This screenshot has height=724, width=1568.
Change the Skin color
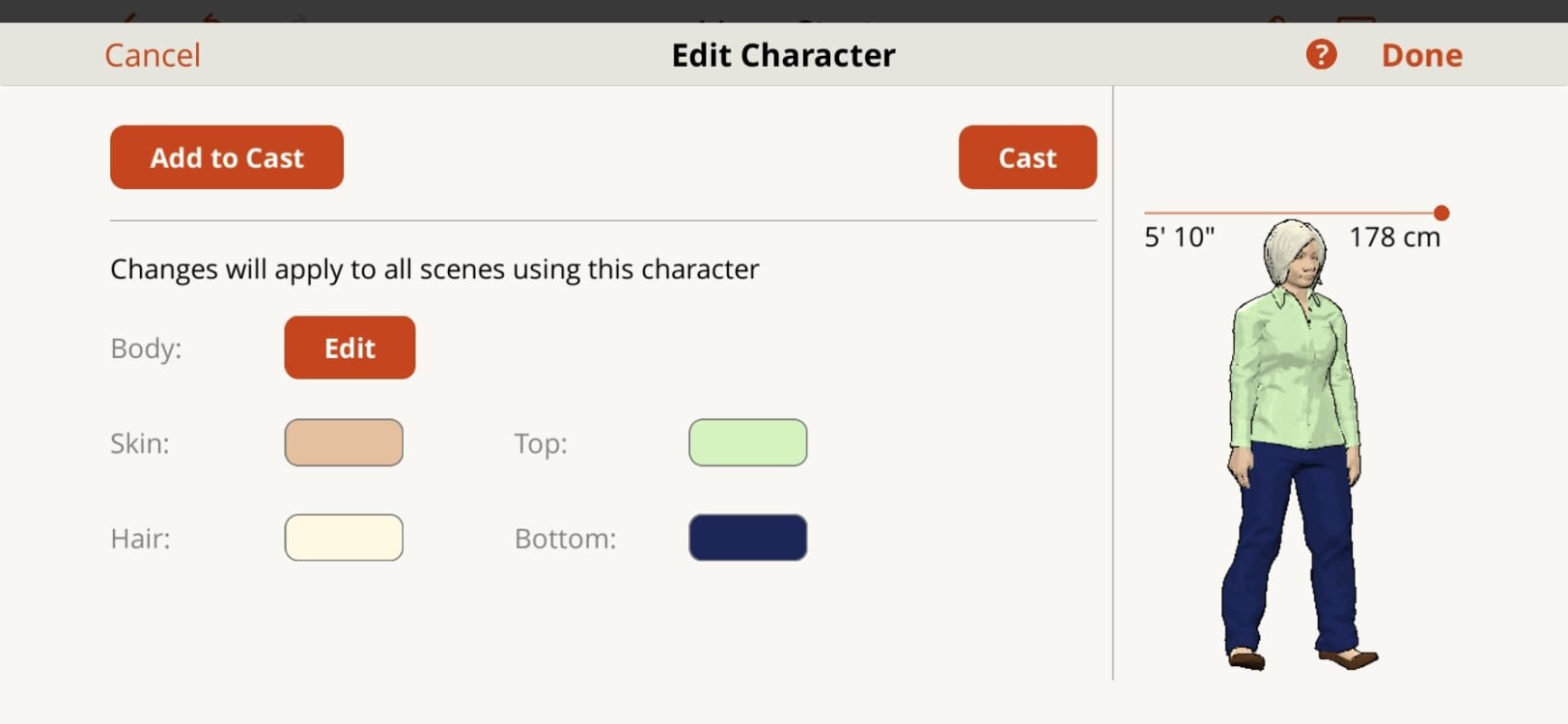click(344, 442)
